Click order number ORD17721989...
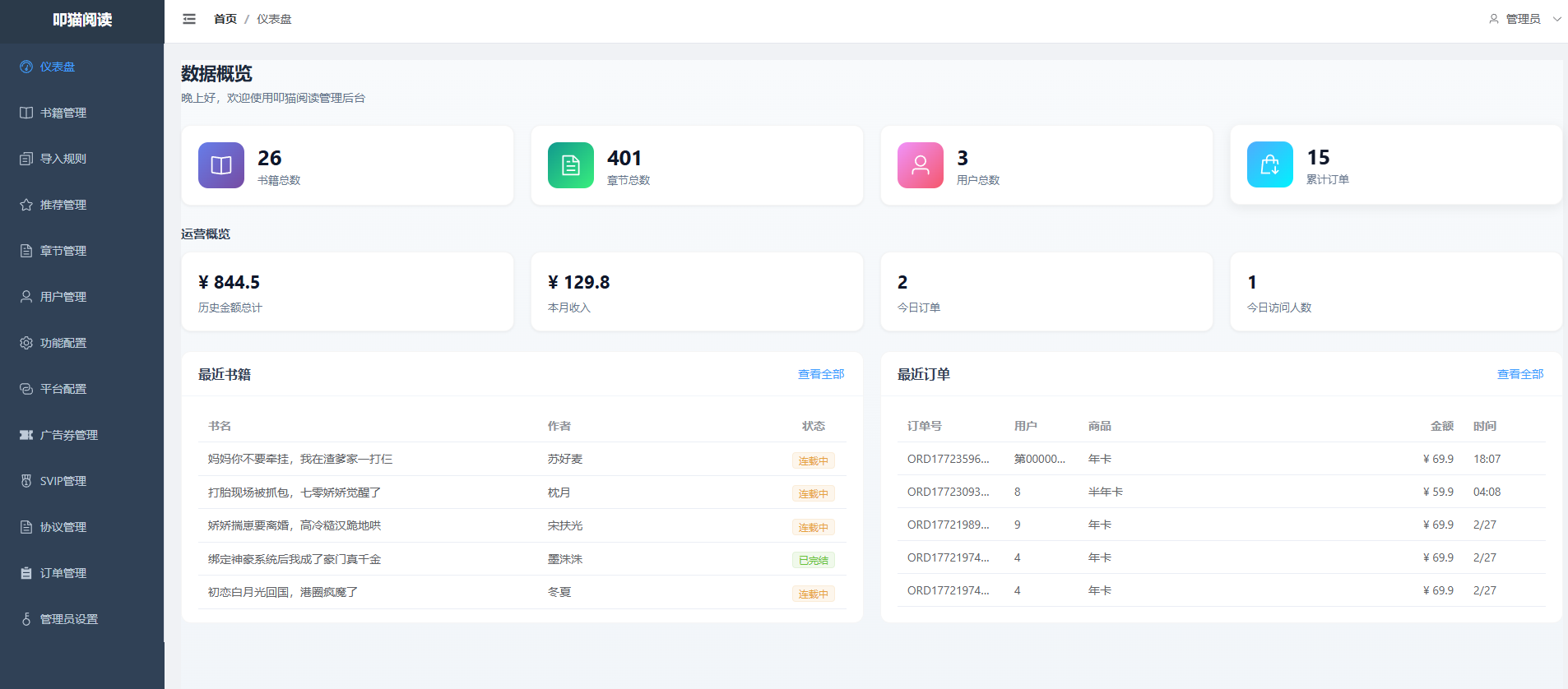This screenshot has width=1568, height=689. pos(949,525)
